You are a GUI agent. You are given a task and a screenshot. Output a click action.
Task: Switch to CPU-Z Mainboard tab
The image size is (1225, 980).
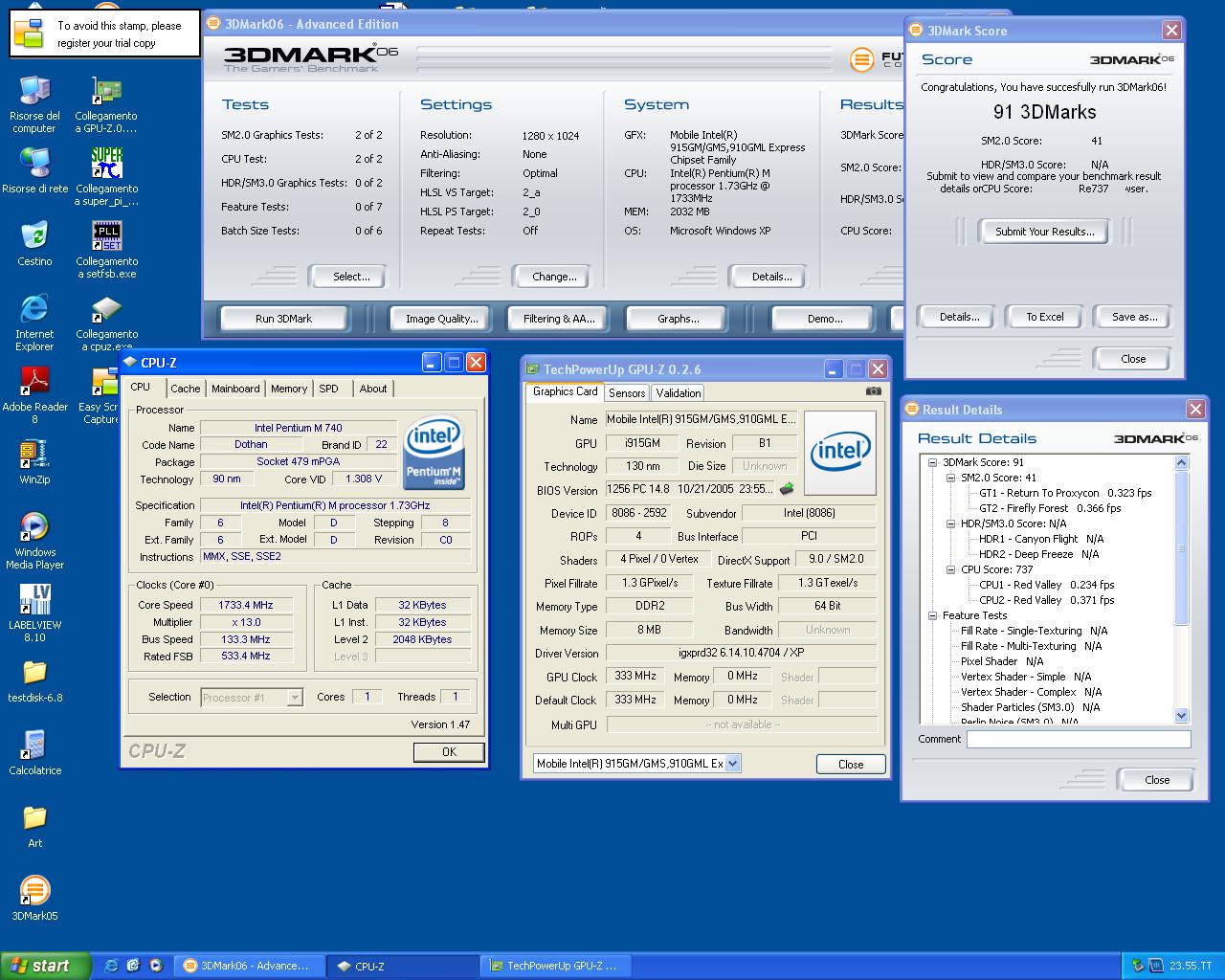tap(235, 389)
